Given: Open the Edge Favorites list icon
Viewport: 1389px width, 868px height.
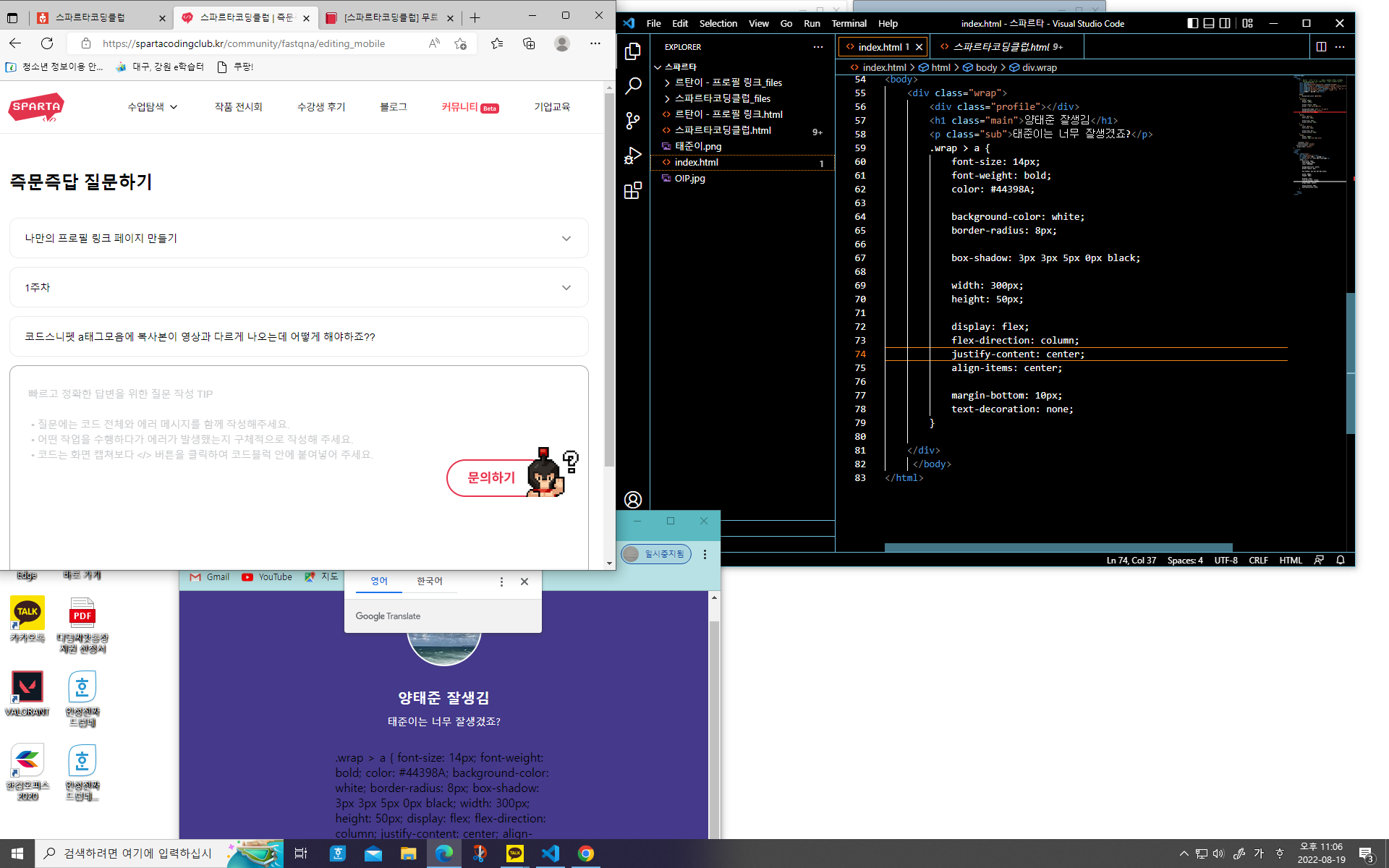Looking at the screenshot, I should pos(497,43).
